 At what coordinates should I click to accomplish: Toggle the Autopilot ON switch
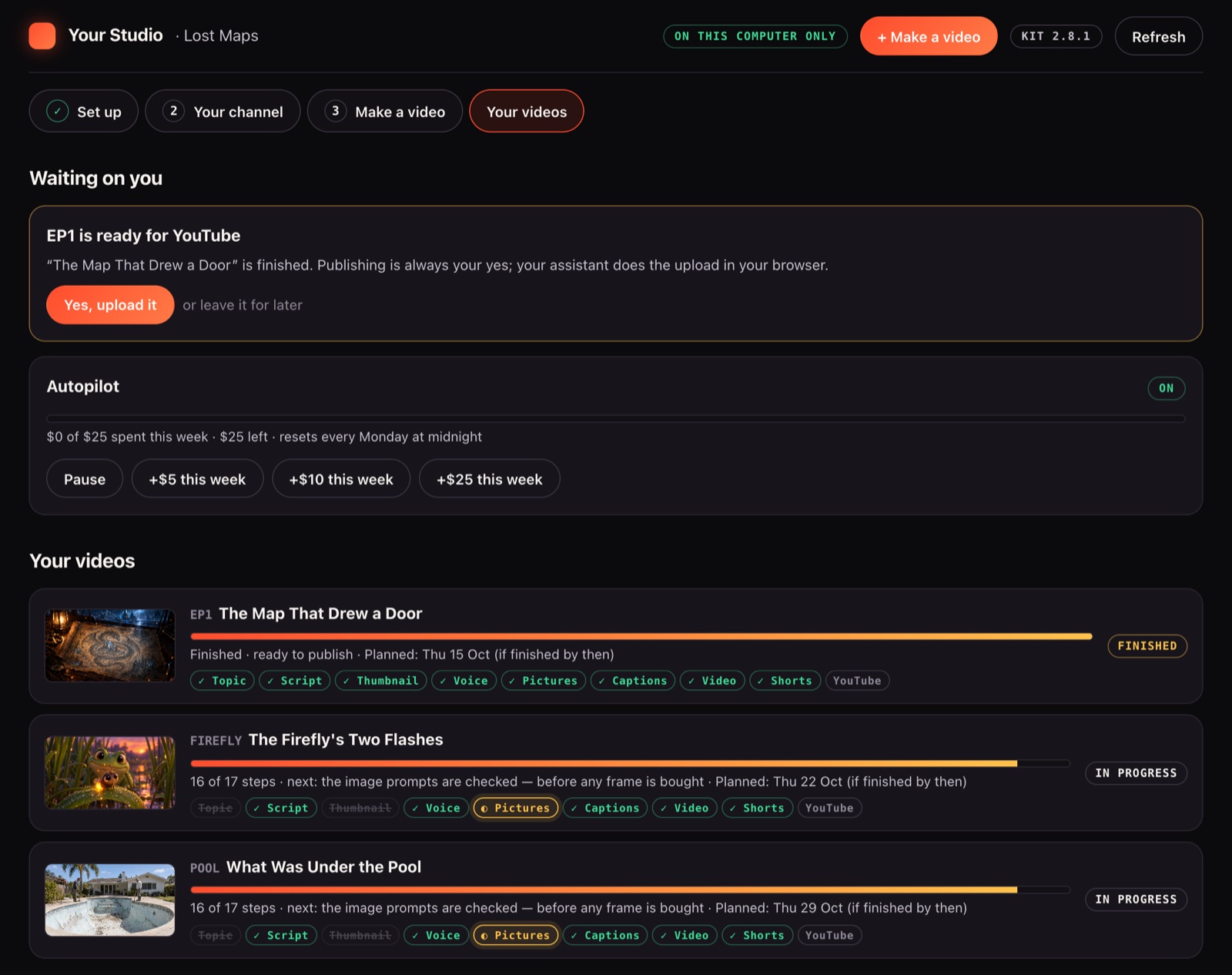(x=1166, y=388)
